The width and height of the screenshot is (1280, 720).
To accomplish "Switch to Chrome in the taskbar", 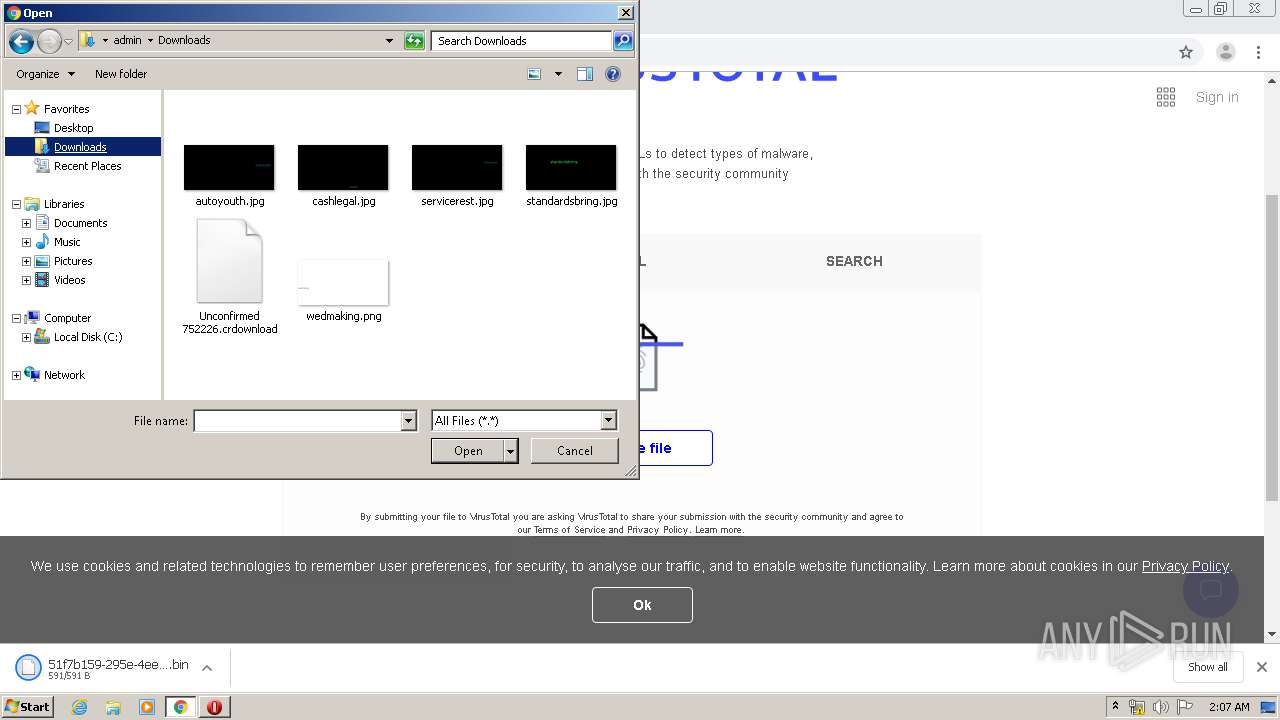I will (x=181, y=707).
